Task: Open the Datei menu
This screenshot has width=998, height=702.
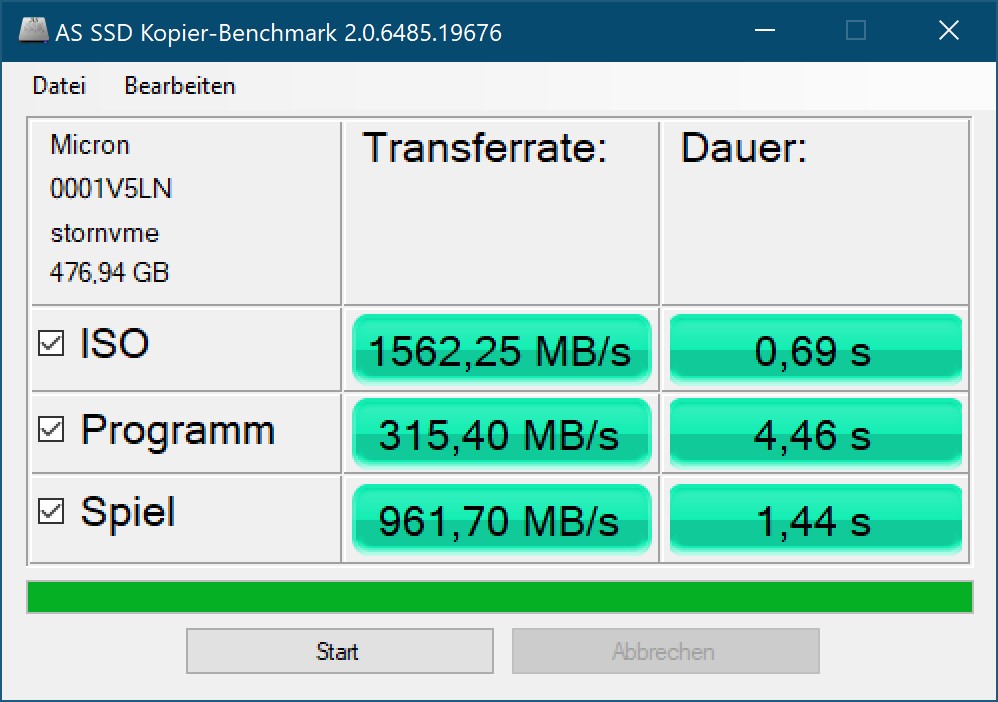Action: coord(59,86)
